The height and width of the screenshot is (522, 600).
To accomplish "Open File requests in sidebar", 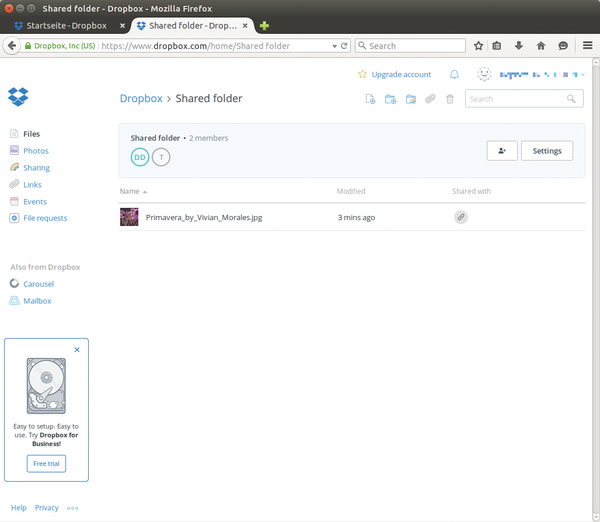I will coord(45,218).
